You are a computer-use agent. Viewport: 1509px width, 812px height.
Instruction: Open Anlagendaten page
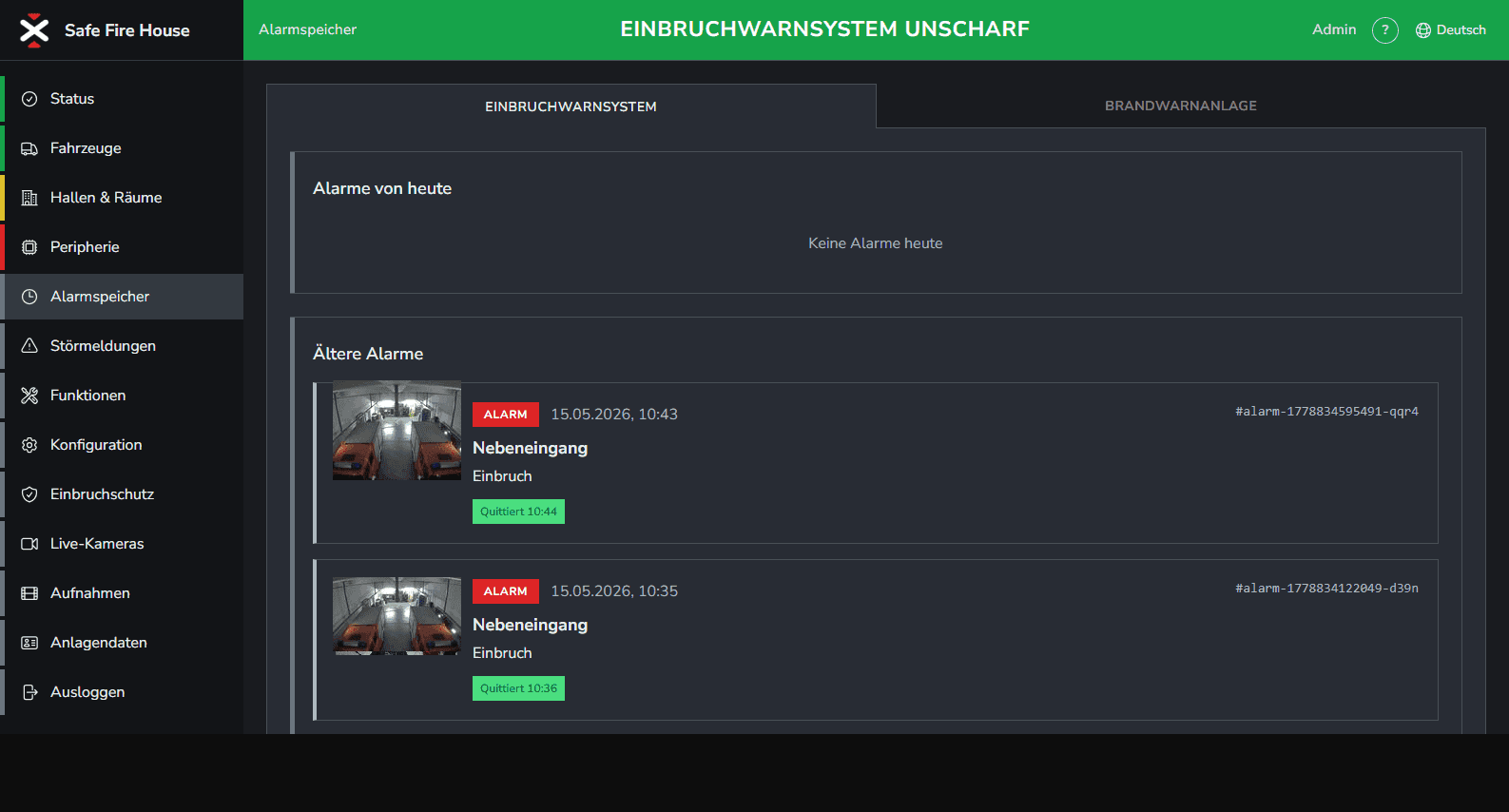(x=122, y=643)
